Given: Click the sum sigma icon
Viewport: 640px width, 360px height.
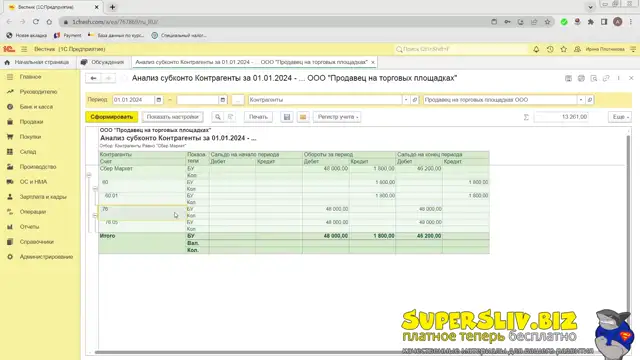Looking at the screenshot, I should coord(526,117).
